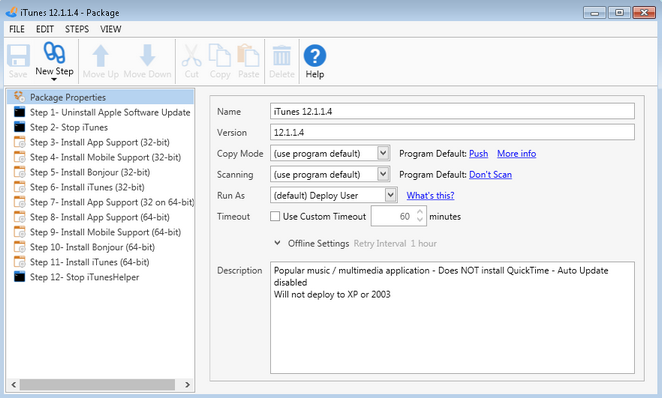Select the Package Properties row label
662x398 pixels.
click(68, 97)
